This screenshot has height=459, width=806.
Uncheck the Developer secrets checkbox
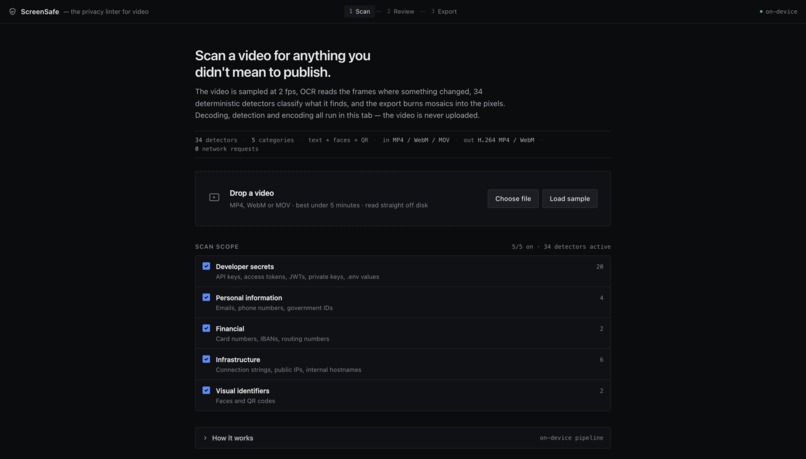[x=206, y=266]
